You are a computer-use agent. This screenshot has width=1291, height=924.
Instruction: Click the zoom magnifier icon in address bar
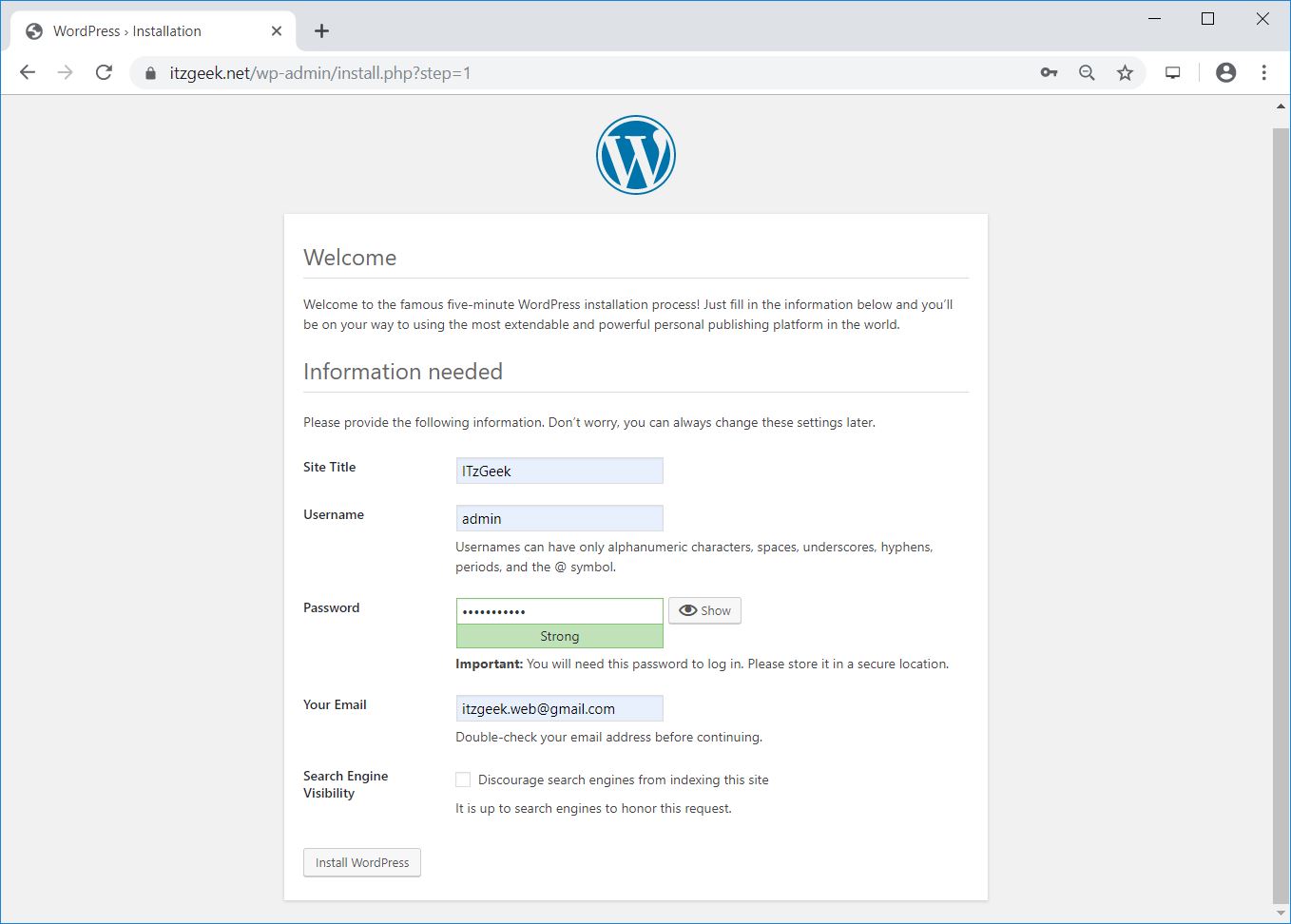pos(1087,72)
